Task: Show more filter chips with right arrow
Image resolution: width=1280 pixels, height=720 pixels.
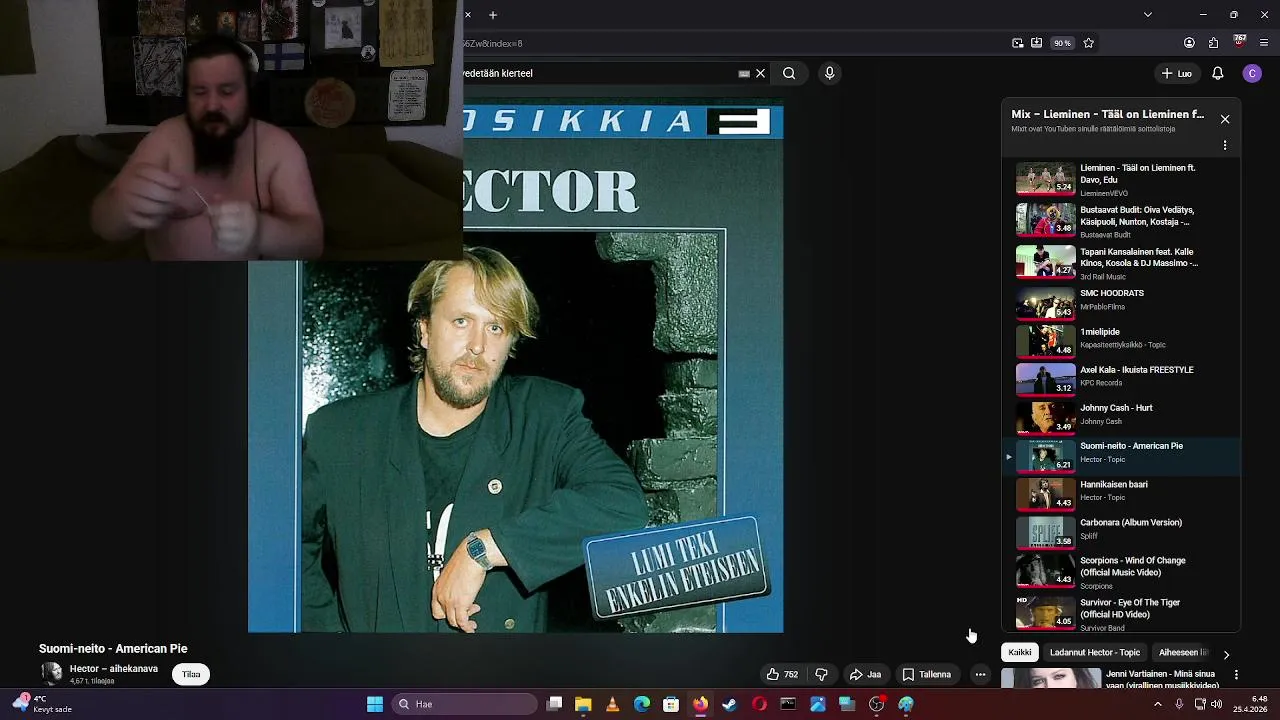Action: click(x=1227, y=654)
